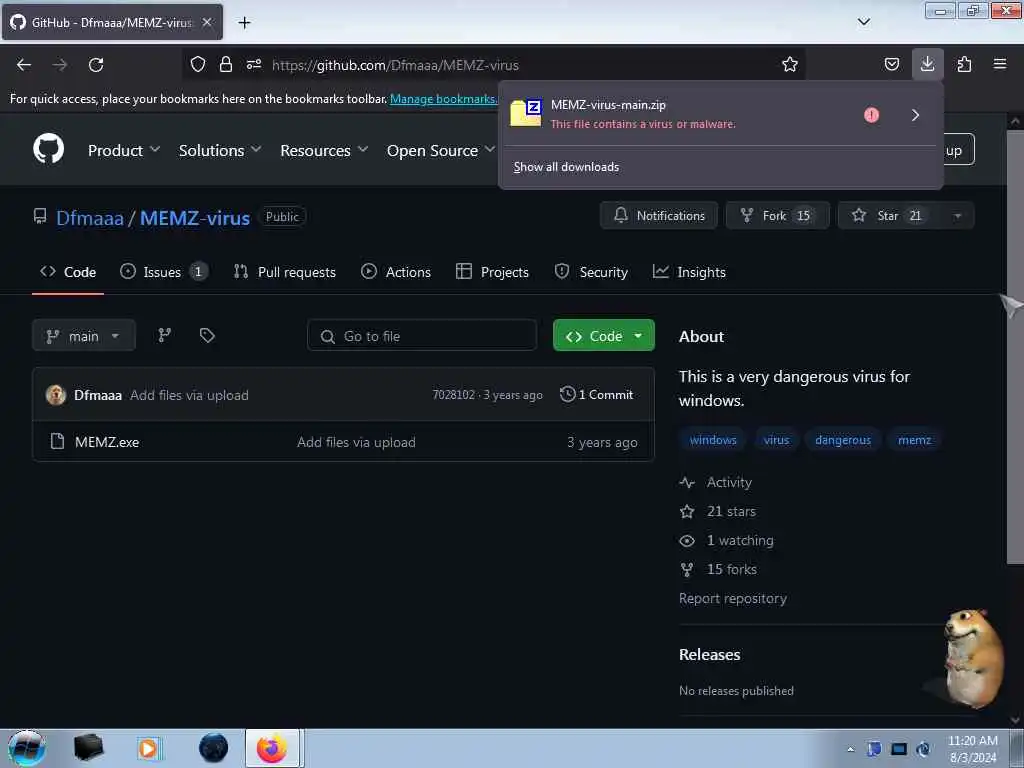Expand the Solutions navigation menu
Image resolution: width=1024 pixels, height=768 pixels.
[x=219, y=150]
